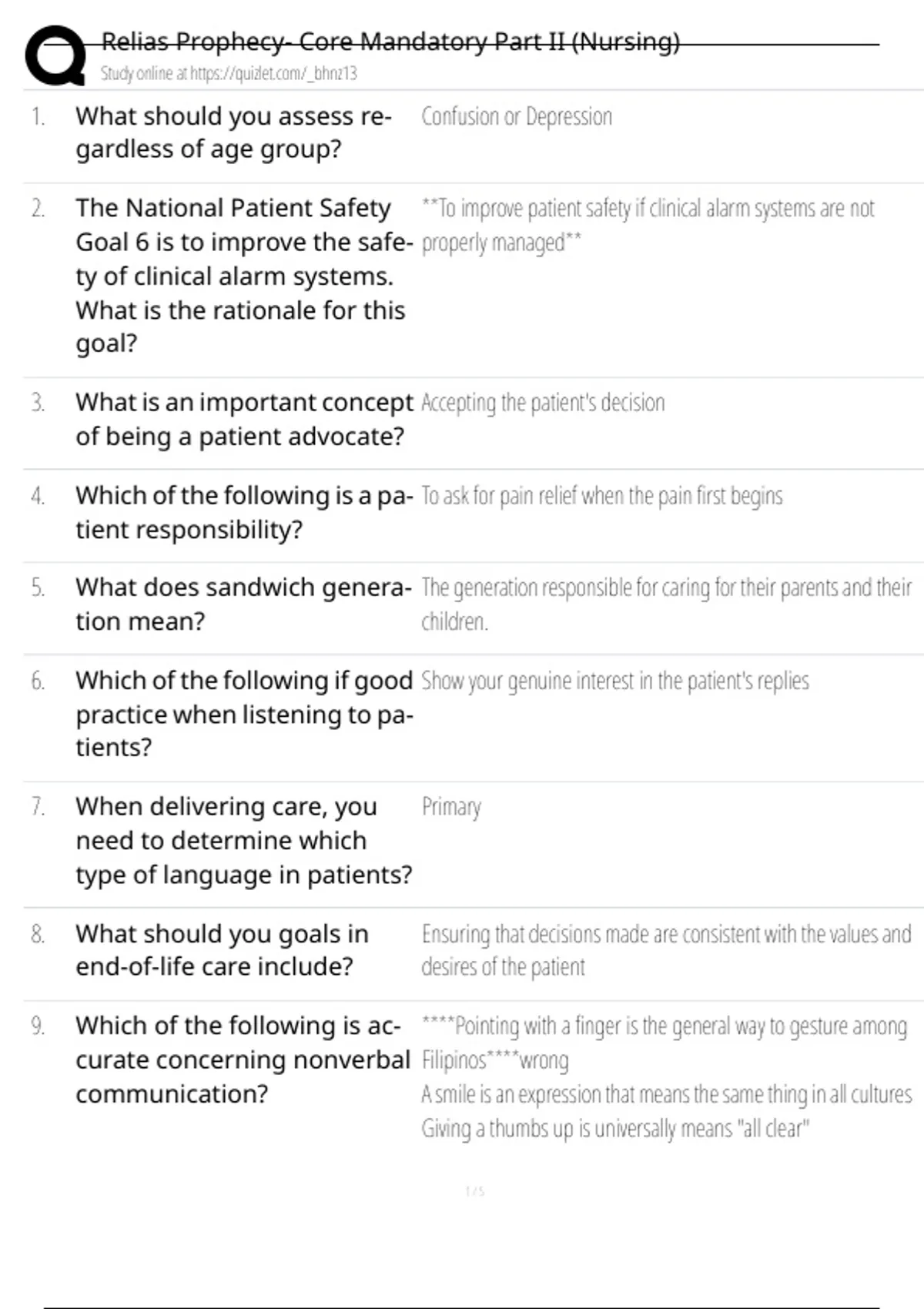Select the question about listening to patients
The height and width of the screenshot is (1309, 924).
coord(243,713)
